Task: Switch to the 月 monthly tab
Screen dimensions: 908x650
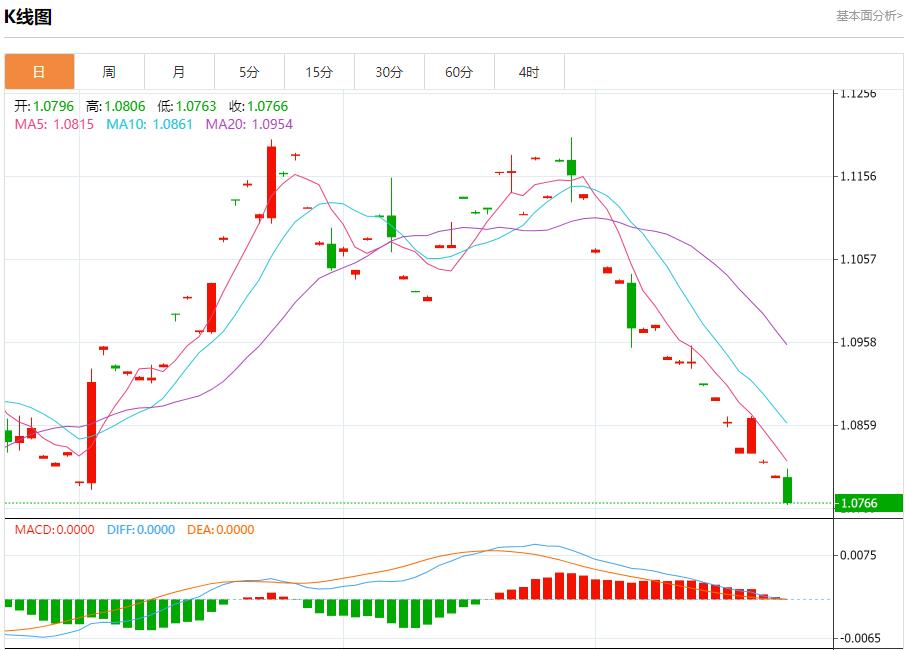Action: tap(179, 72)
